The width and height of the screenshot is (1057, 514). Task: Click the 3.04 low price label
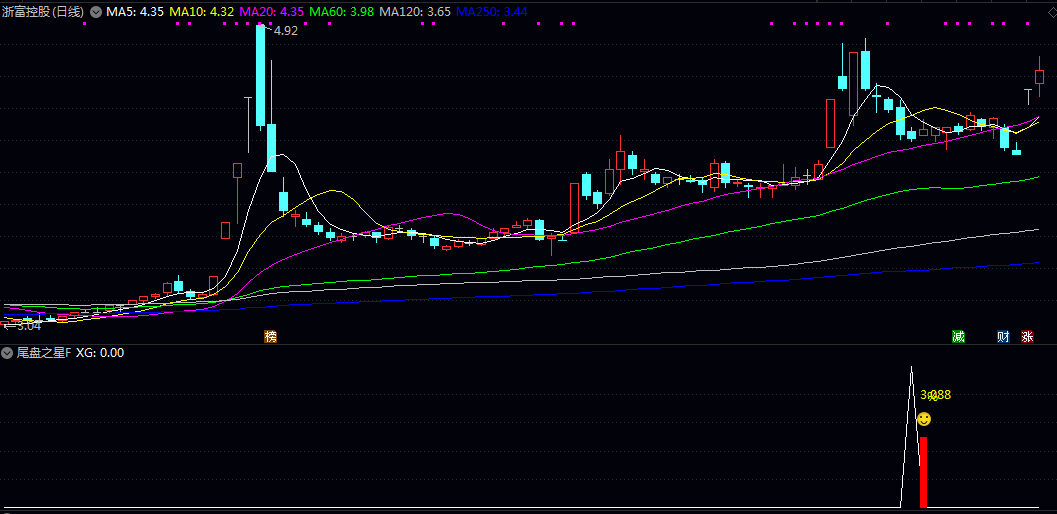[26, 324]
